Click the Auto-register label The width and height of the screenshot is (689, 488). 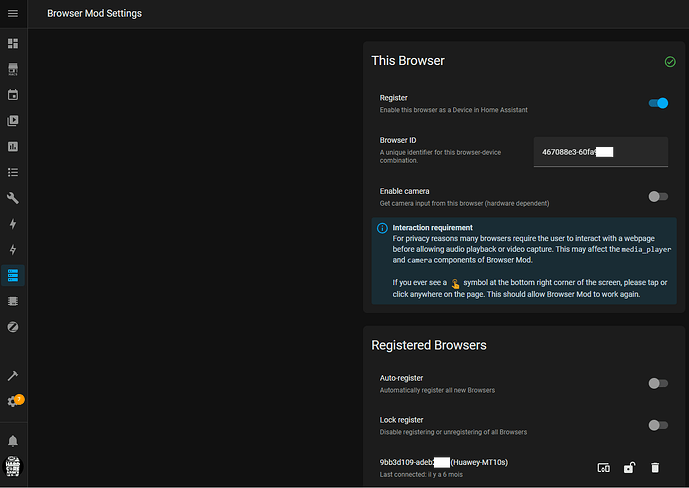401,378
